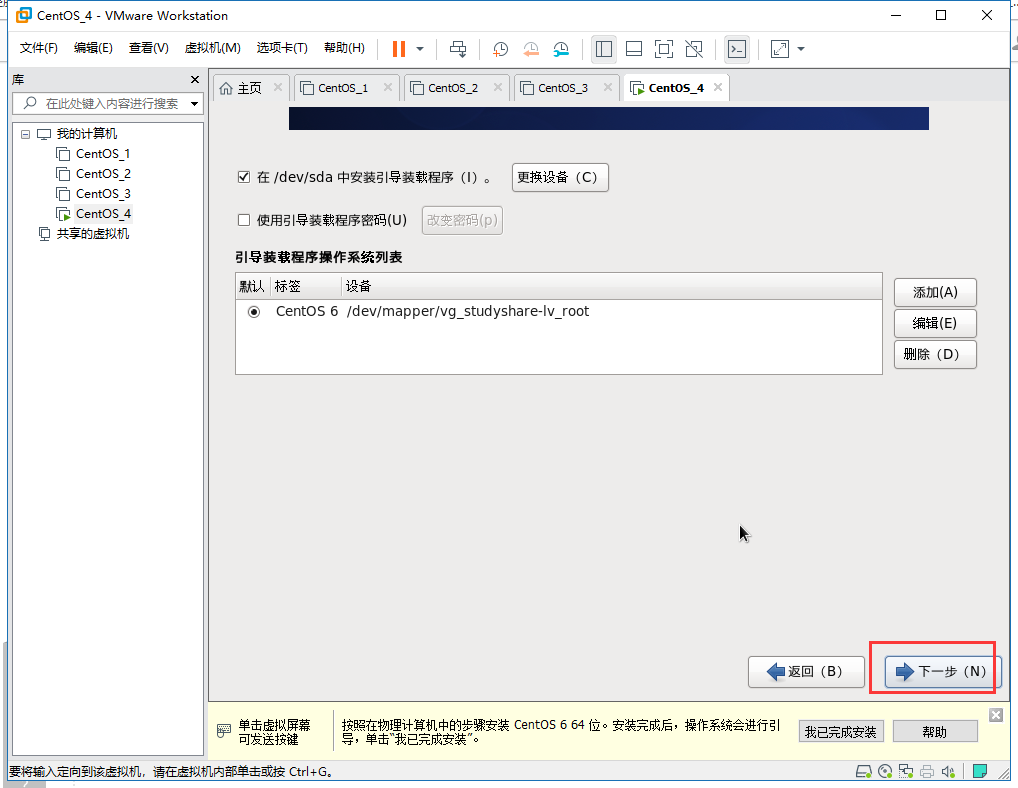Click 我已完成安装 button

841,732
